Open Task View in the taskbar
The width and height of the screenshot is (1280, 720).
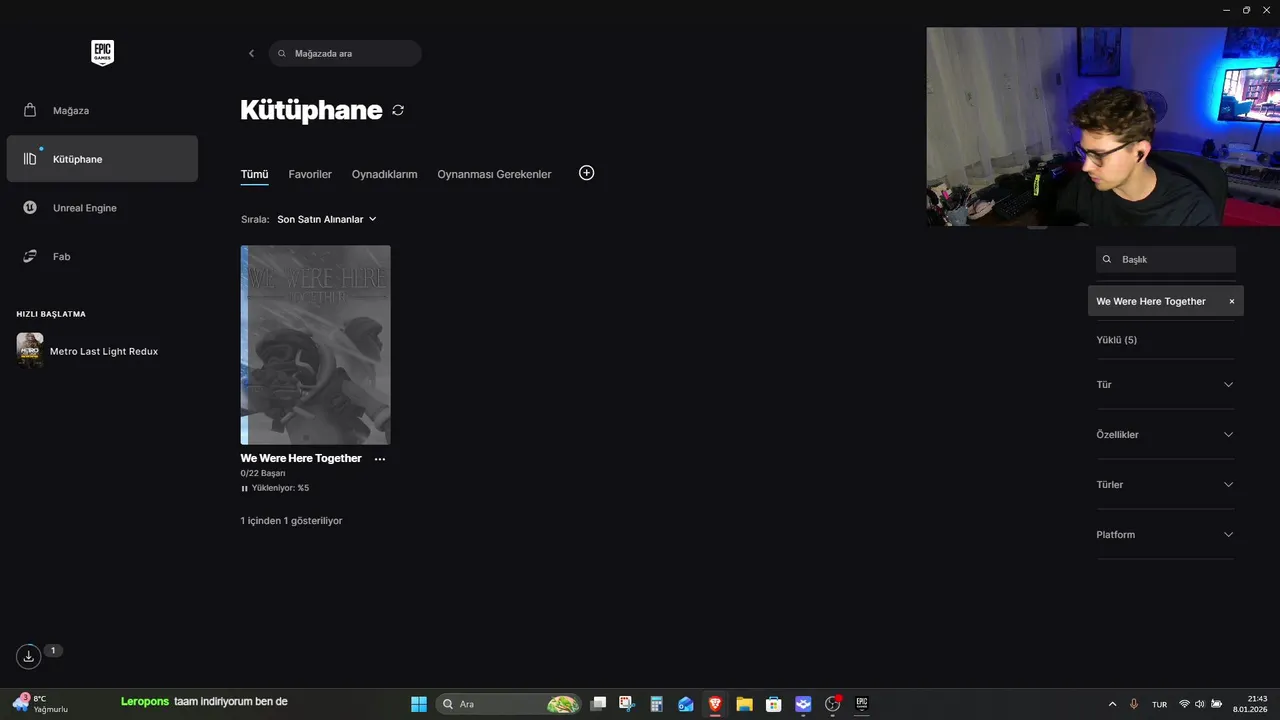[598, 704]
